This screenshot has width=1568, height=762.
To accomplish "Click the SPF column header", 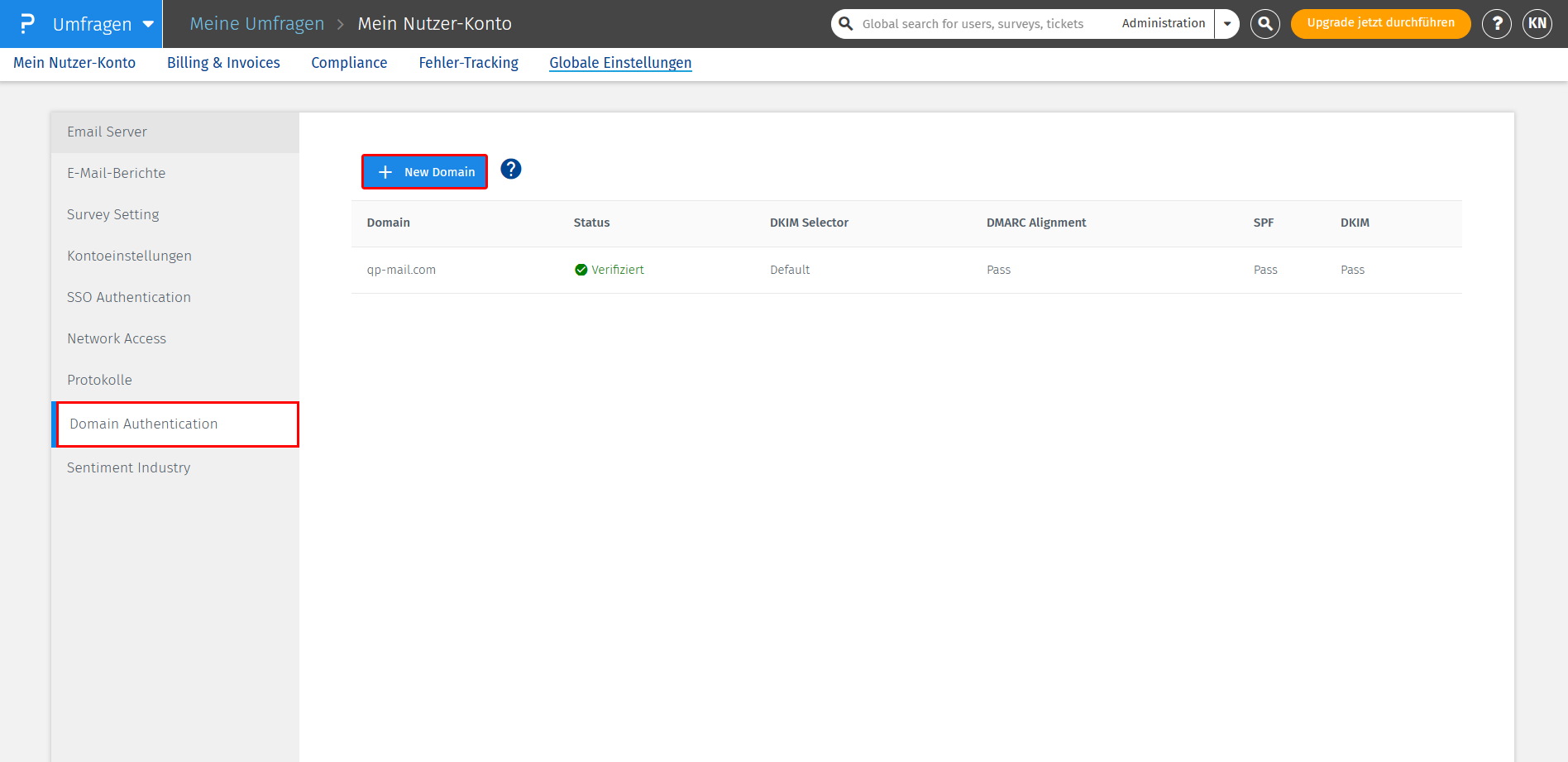I will 1263,223.
